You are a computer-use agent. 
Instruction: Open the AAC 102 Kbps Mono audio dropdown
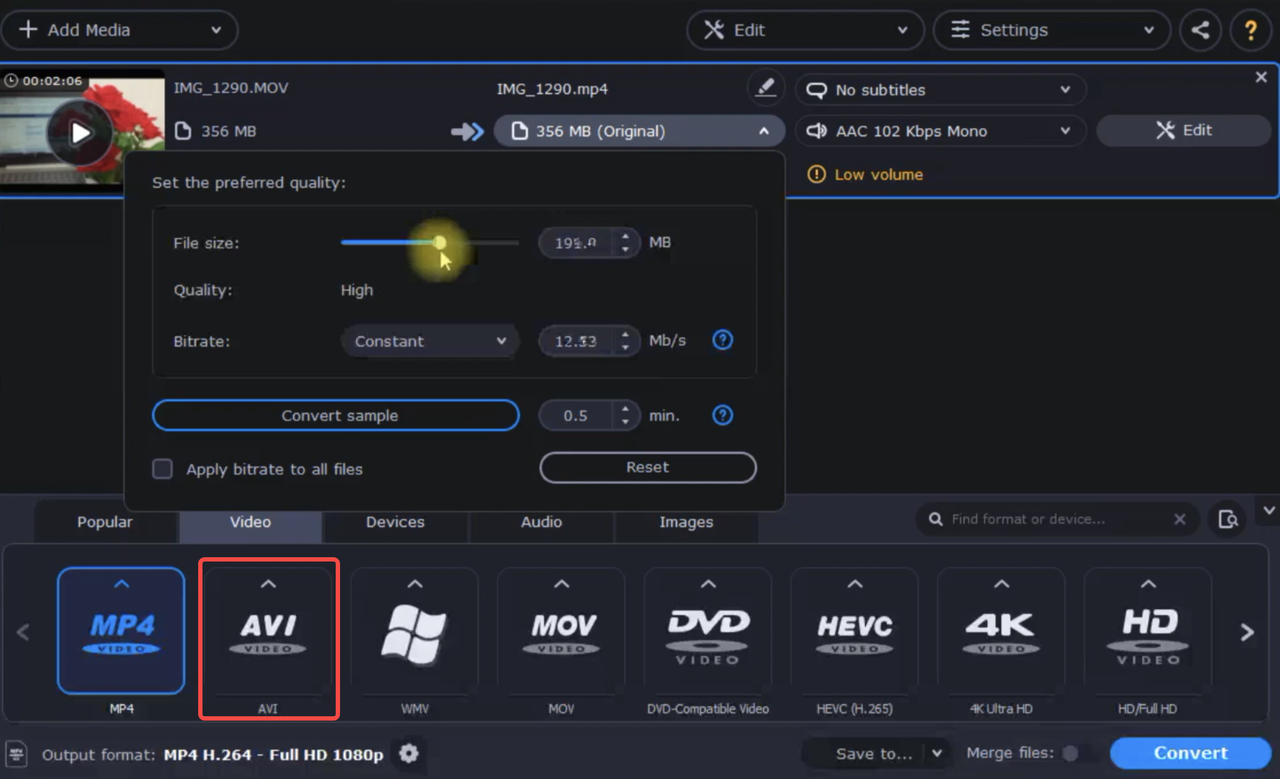(x=939, y=131)
